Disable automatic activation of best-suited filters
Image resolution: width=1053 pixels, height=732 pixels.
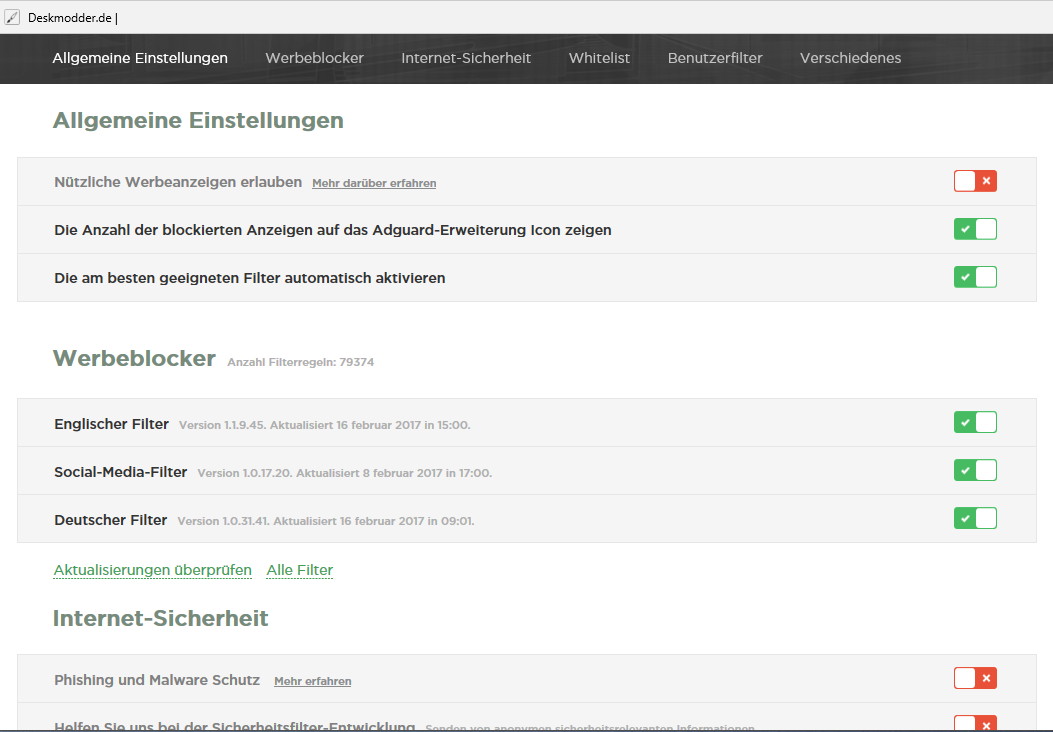click(x=975, y=277)
